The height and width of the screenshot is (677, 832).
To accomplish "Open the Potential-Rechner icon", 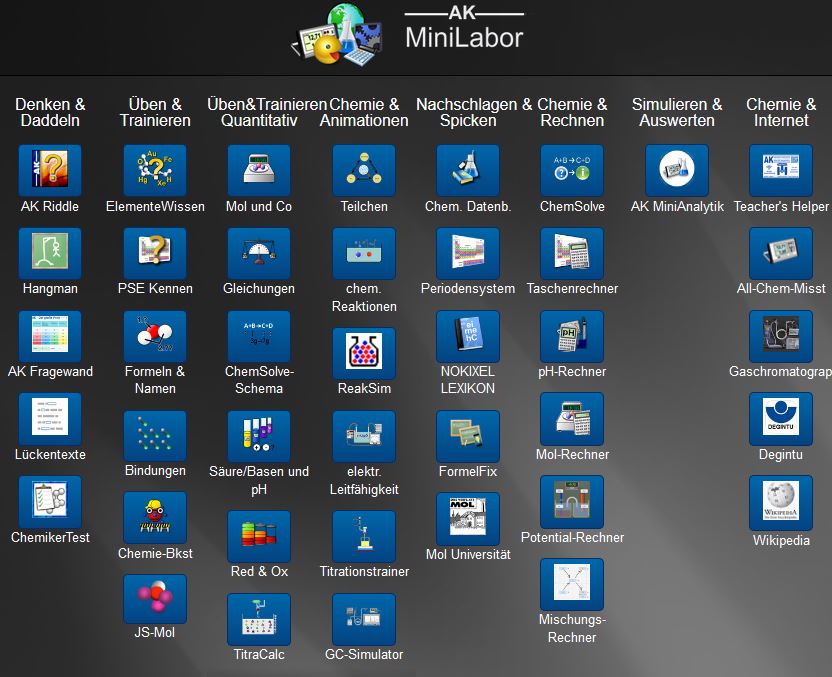I will (x=572, y=501).
